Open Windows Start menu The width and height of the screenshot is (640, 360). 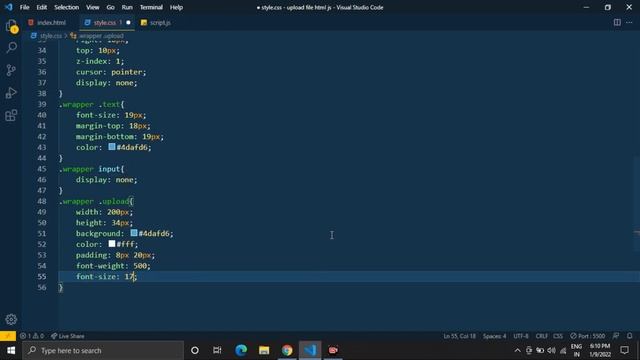[11, 350]
